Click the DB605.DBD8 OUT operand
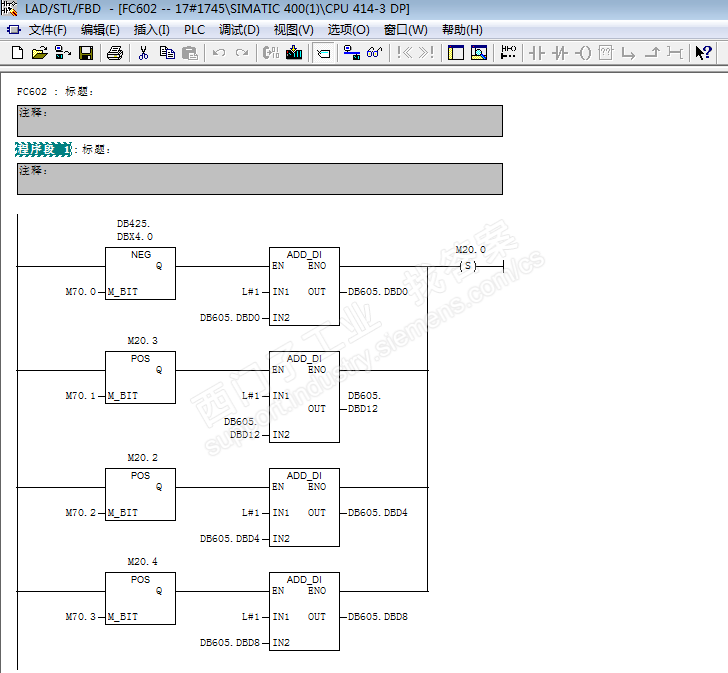Viewport: 728px width, 673px height. (x=378, y=617)
